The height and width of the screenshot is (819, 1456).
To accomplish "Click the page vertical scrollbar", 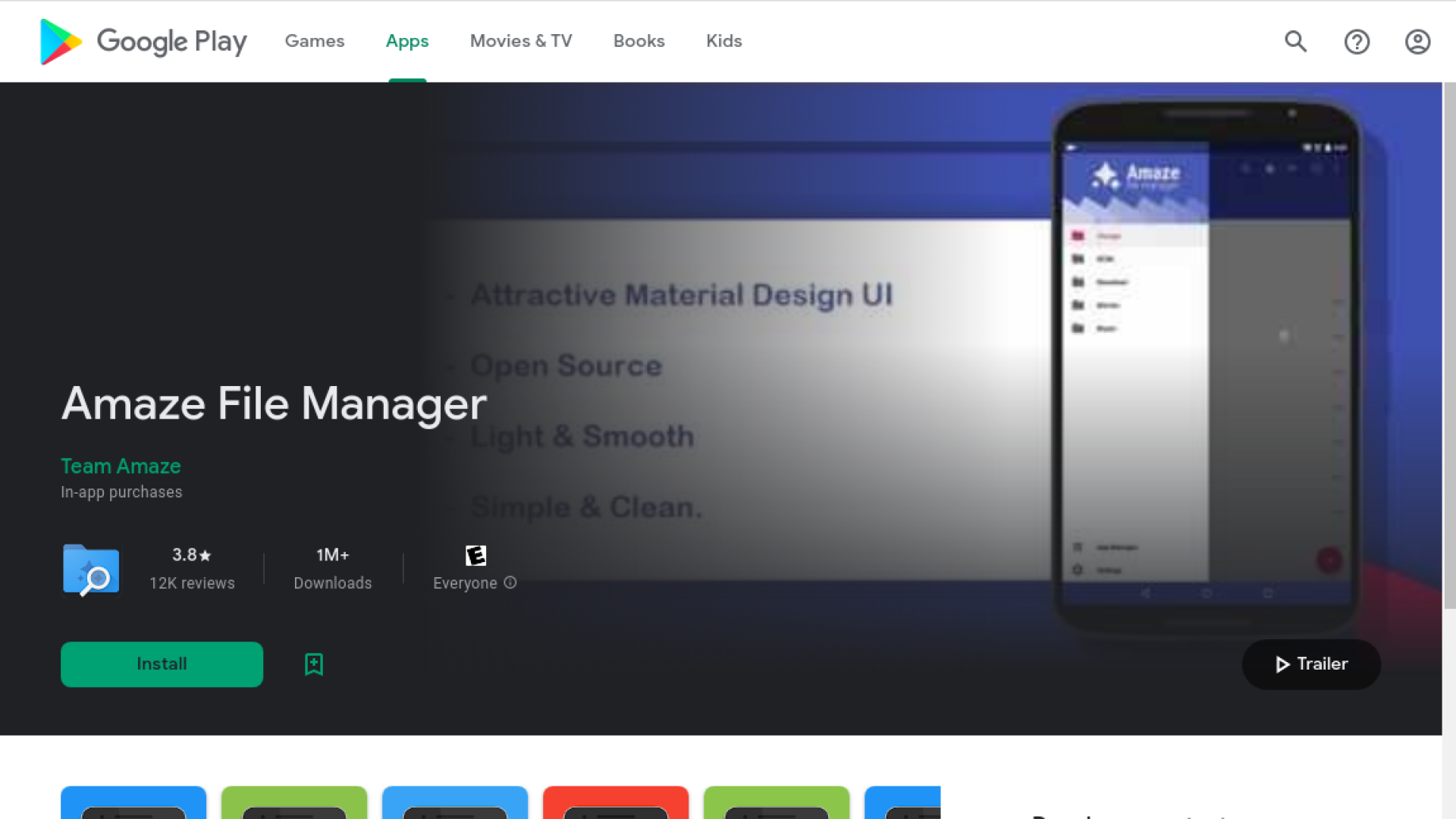I will click(x=1449, y=345).
